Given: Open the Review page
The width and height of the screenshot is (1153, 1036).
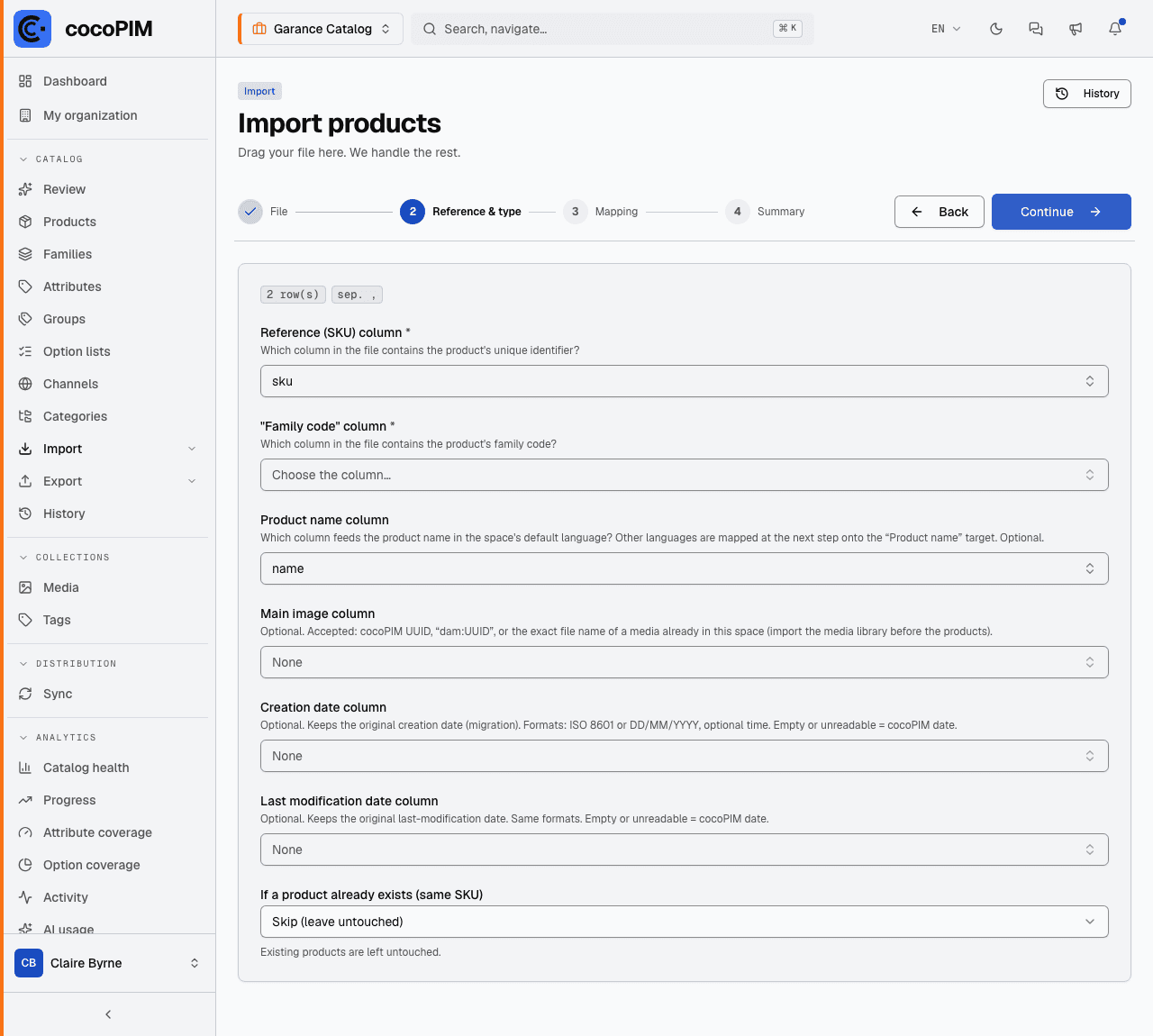Looking at the screenshot, I should pos(108,189).
